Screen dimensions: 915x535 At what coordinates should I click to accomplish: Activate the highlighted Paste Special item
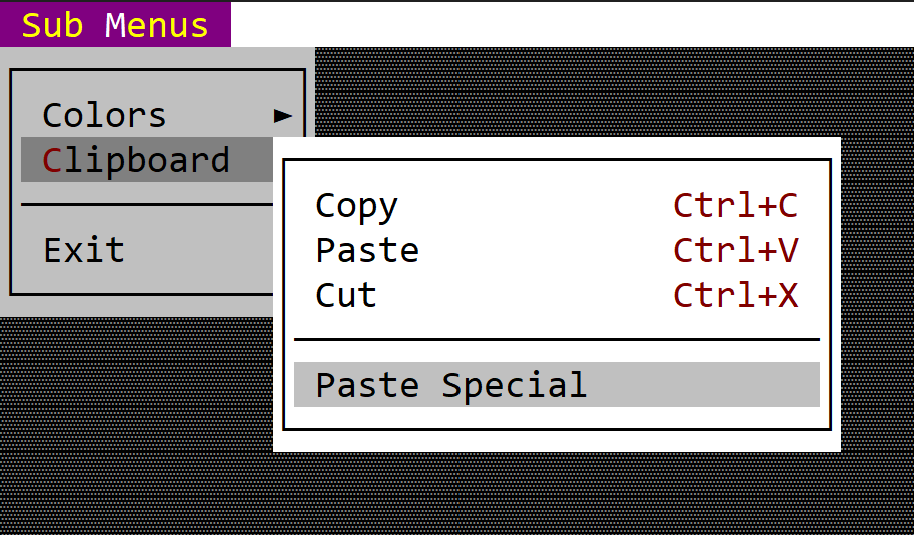(x=557, y=384)
